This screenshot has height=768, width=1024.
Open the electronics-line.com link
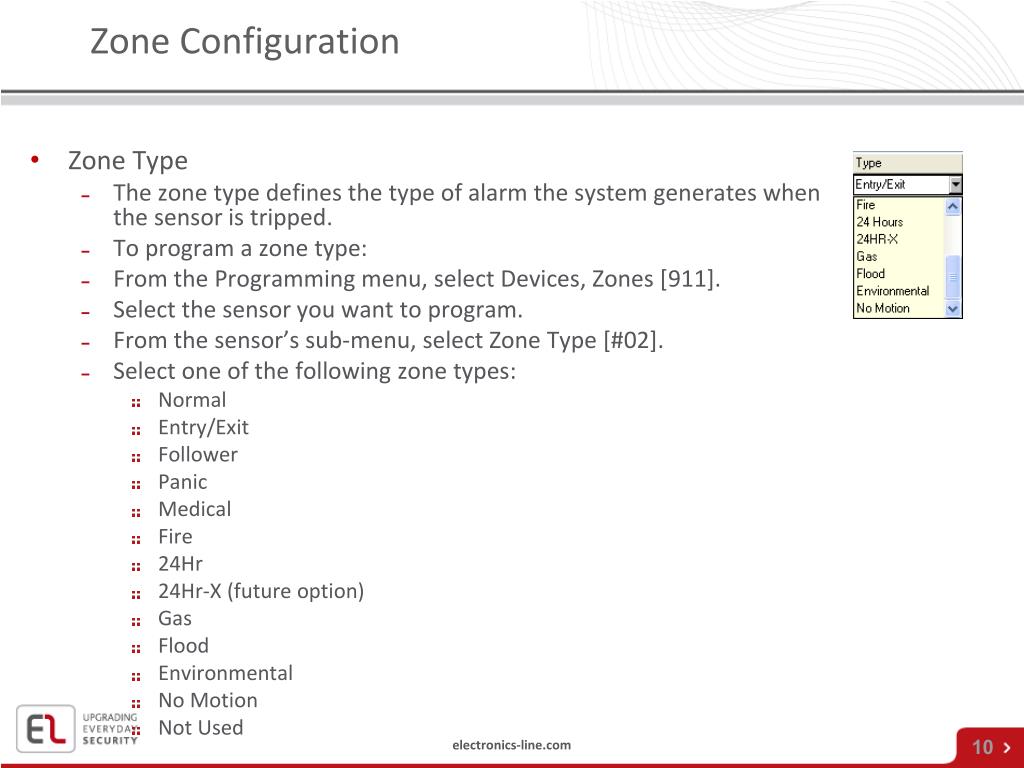click(511, 744)
